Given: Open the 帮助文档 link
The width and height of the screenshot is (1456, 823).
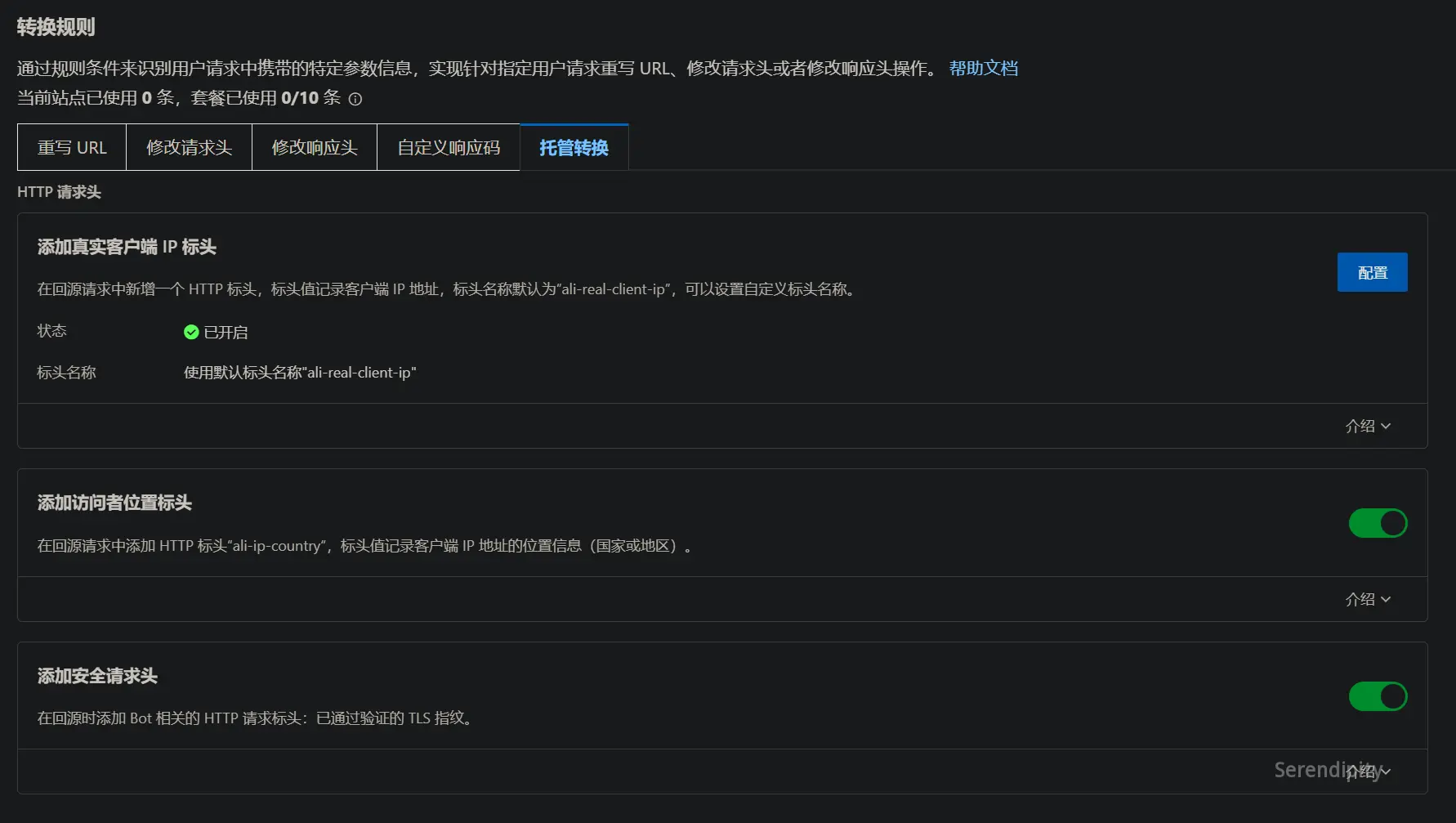Looking at the screenshot, I should (984, 68).
